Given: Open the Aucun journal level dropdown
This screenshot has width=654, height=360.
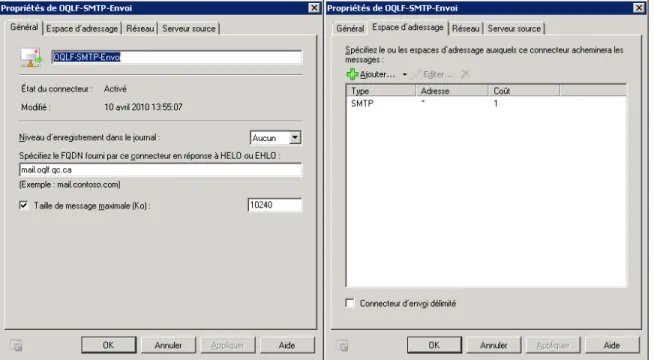Looking at the screenshot, I should click(295, 138).
